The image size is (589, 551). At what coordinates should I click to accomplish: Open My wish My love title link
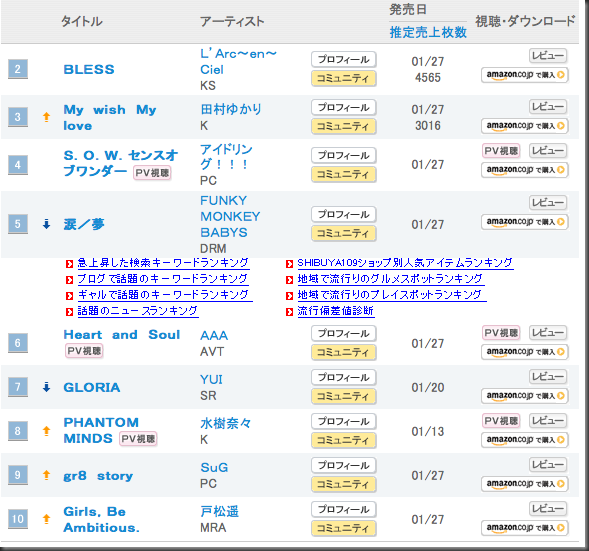coord(110,118)
